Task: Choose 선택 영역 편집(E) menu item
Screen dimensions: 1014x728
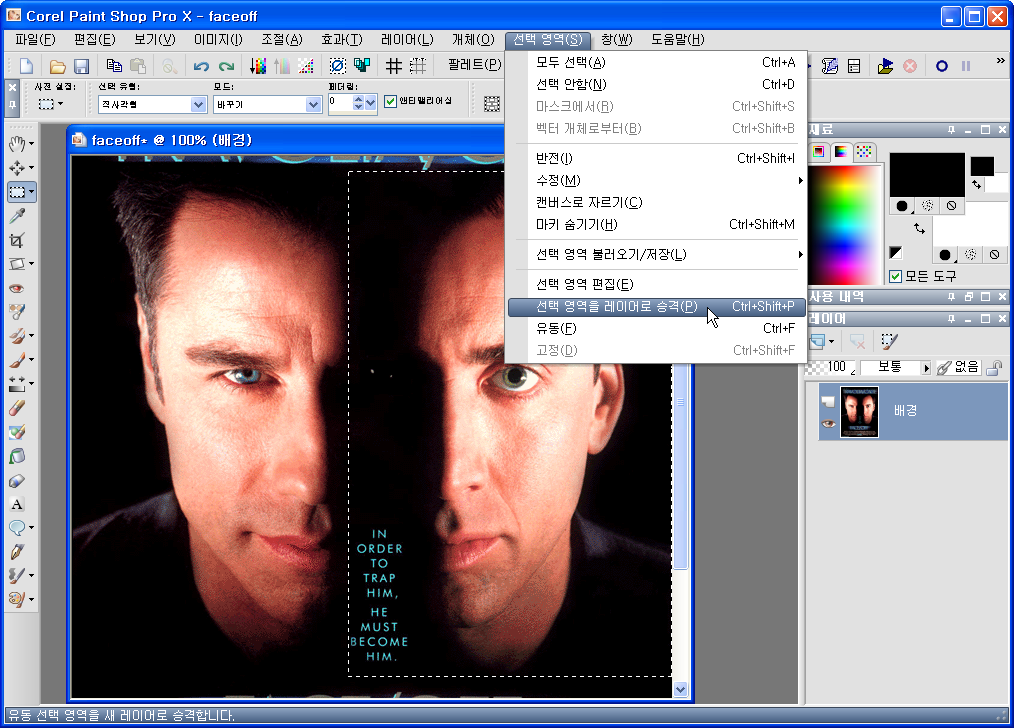Action: [x=655, y=284]
